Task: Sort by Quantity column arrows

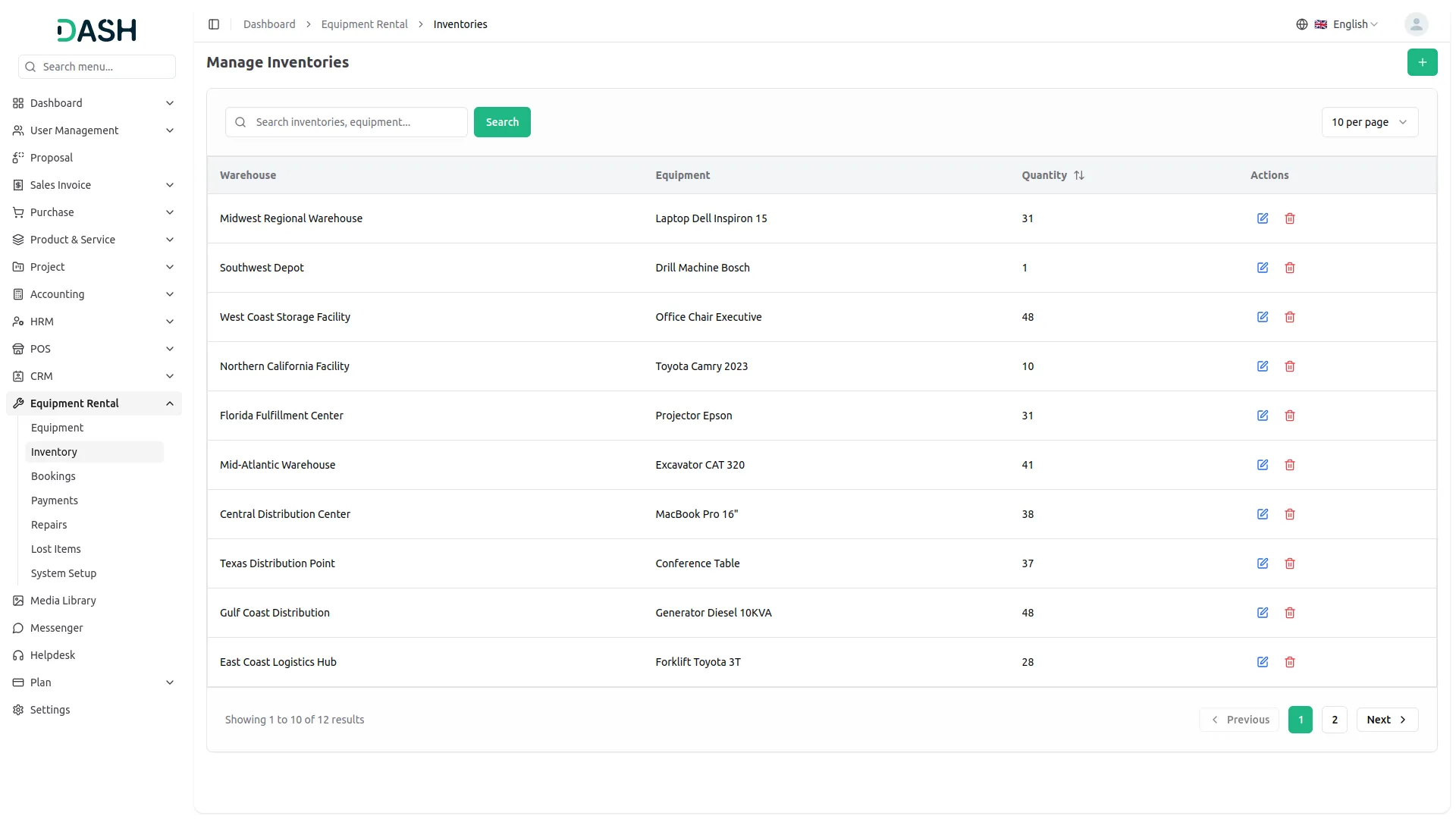Action: pyautogui.click(x=1079, y=175)
